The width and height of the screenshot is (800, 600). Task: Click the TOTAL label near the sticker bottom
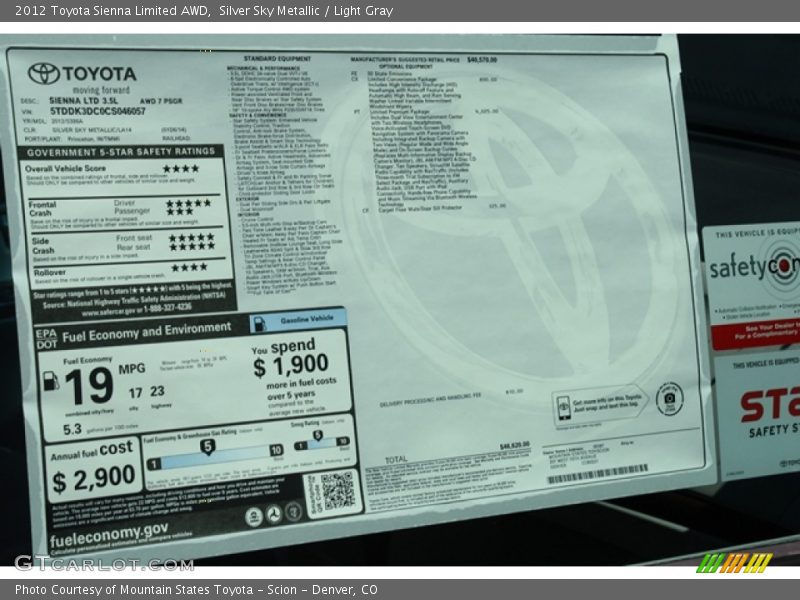coord(396,459)
